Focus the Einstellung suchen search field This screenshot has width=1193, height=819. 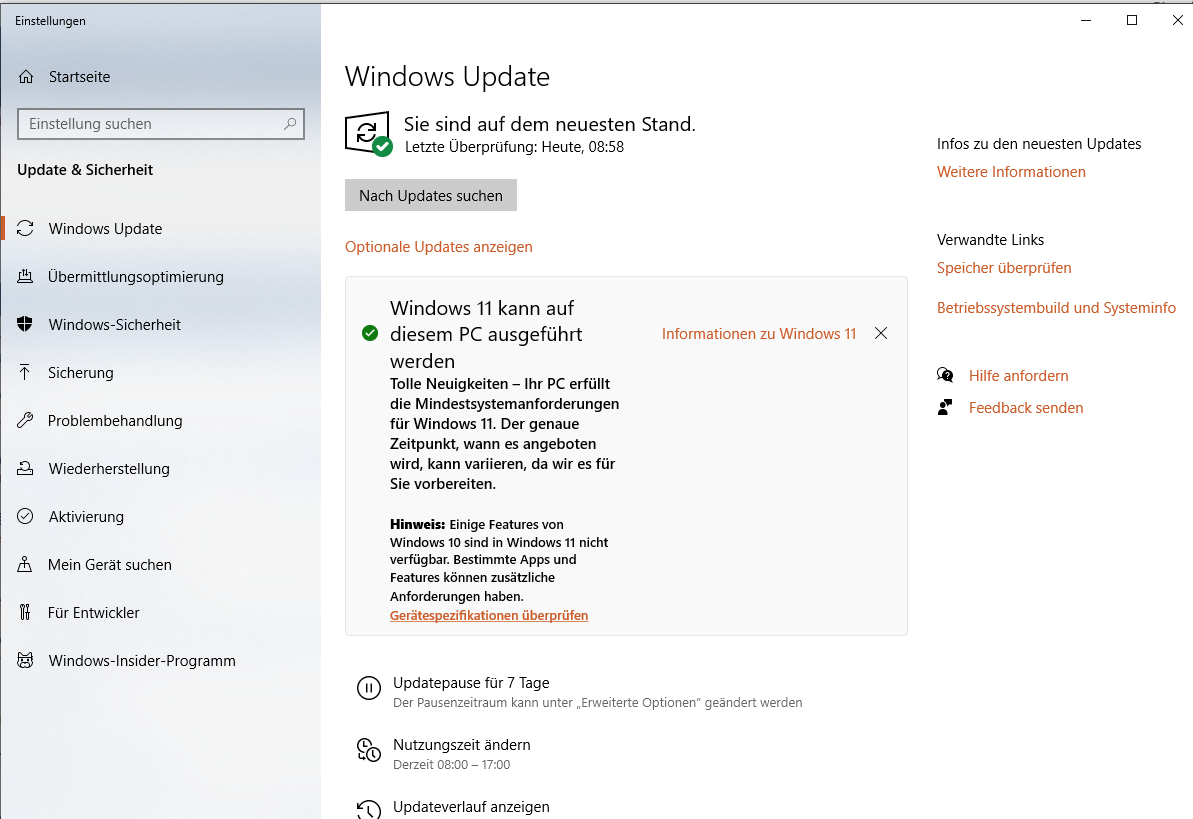pos(161,123)
